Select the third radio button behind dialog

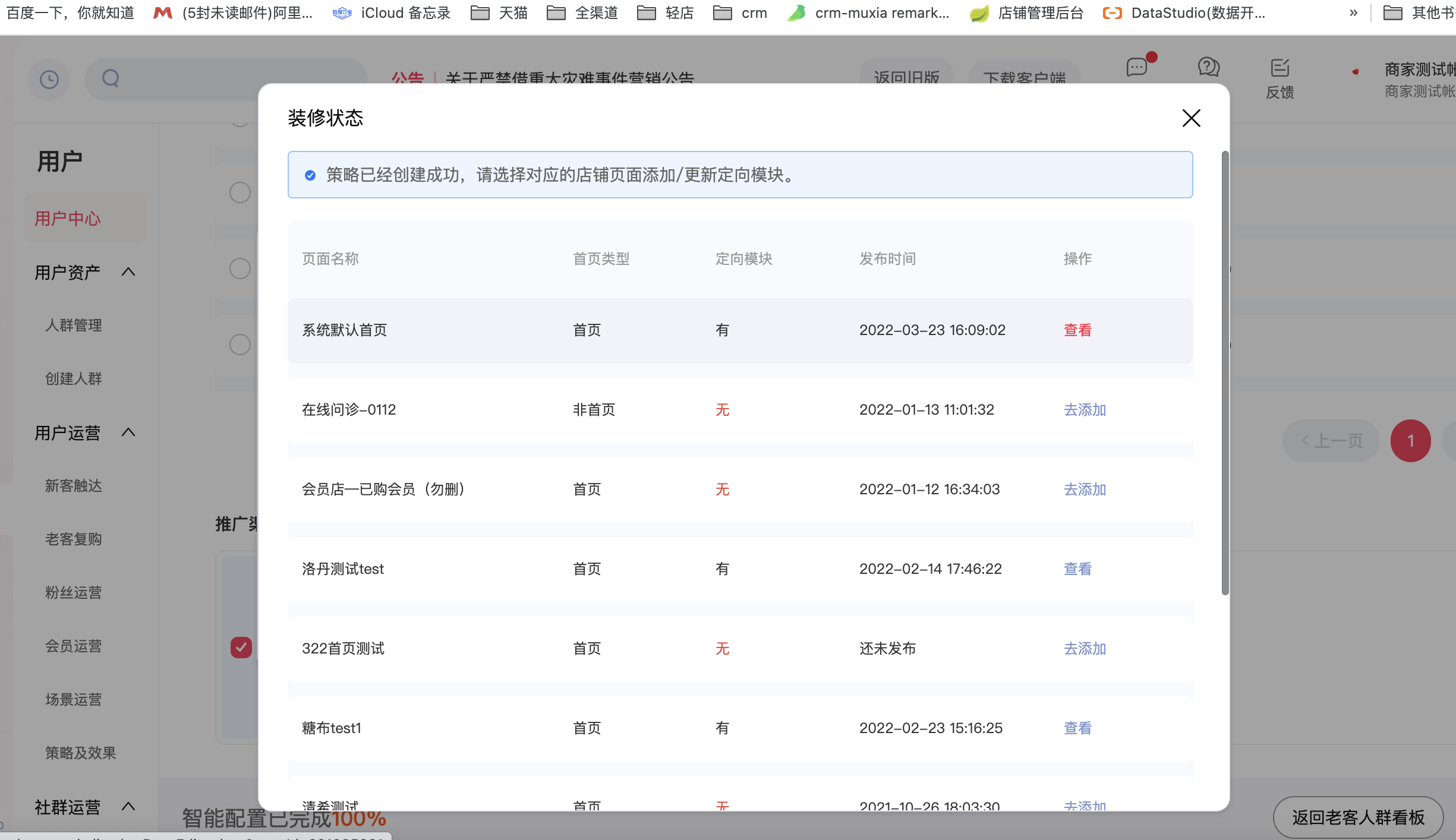(240, 345)
